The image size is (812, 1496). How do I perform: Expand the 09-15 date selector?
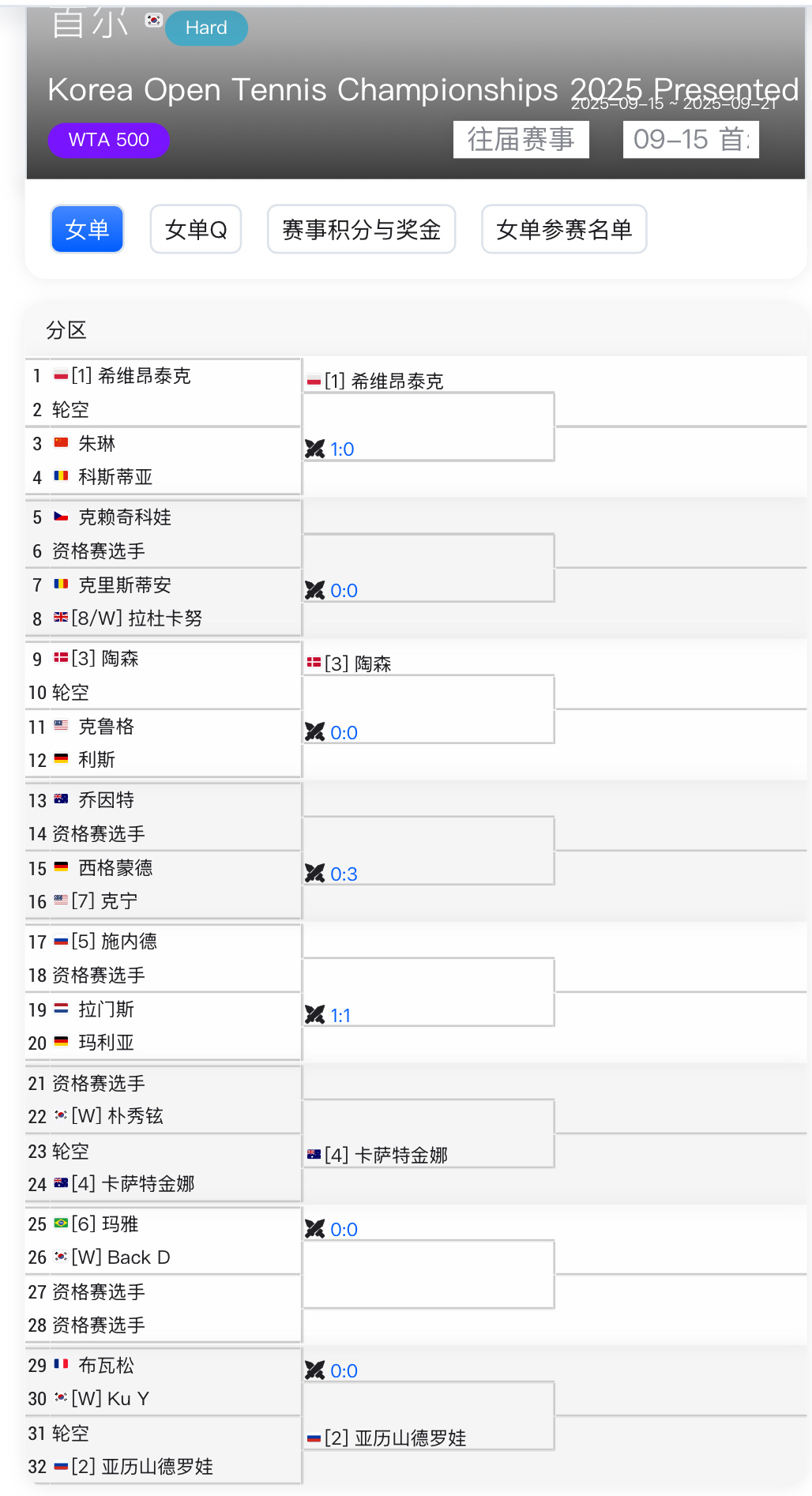[x=691, y=140]
